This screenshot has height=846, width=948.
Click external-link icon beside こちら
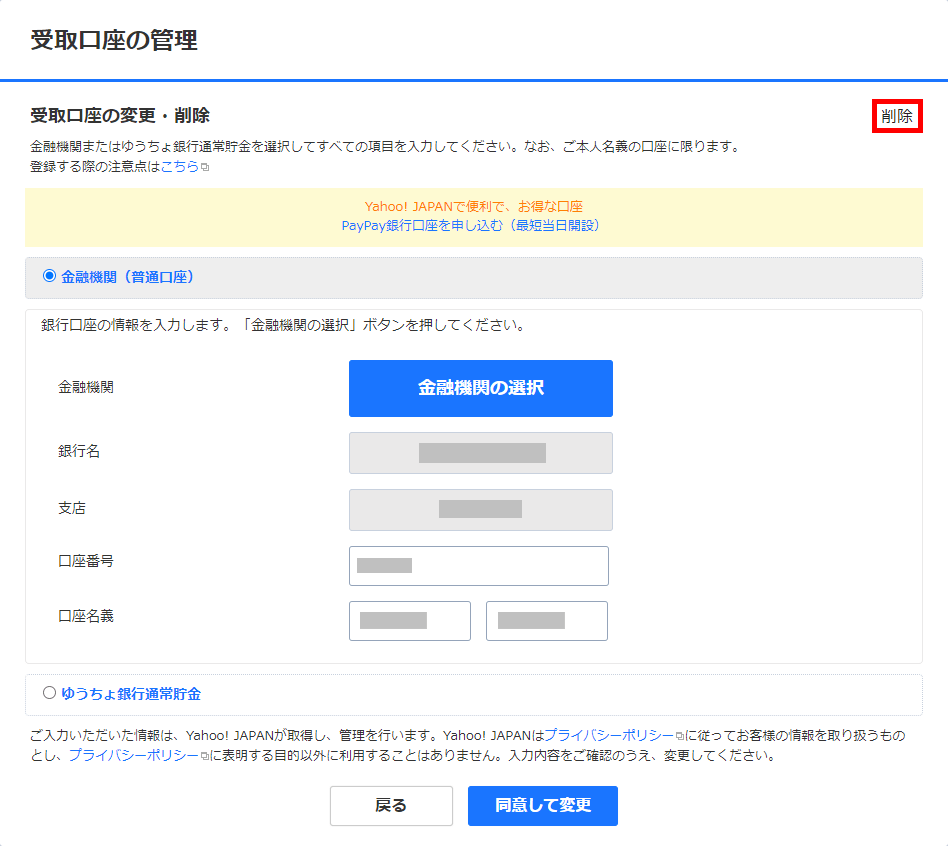pyautogui.click(x=205, y=168)
